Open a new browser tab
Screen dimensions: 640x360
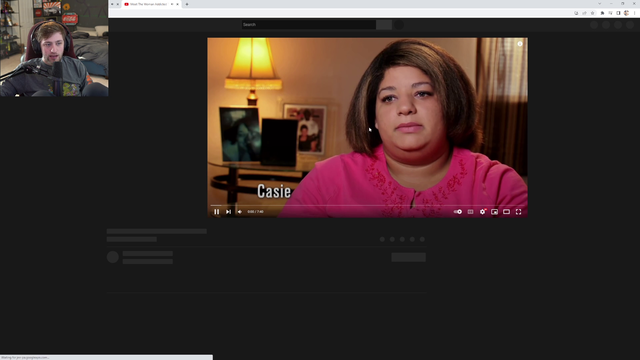tap(187, 4)
